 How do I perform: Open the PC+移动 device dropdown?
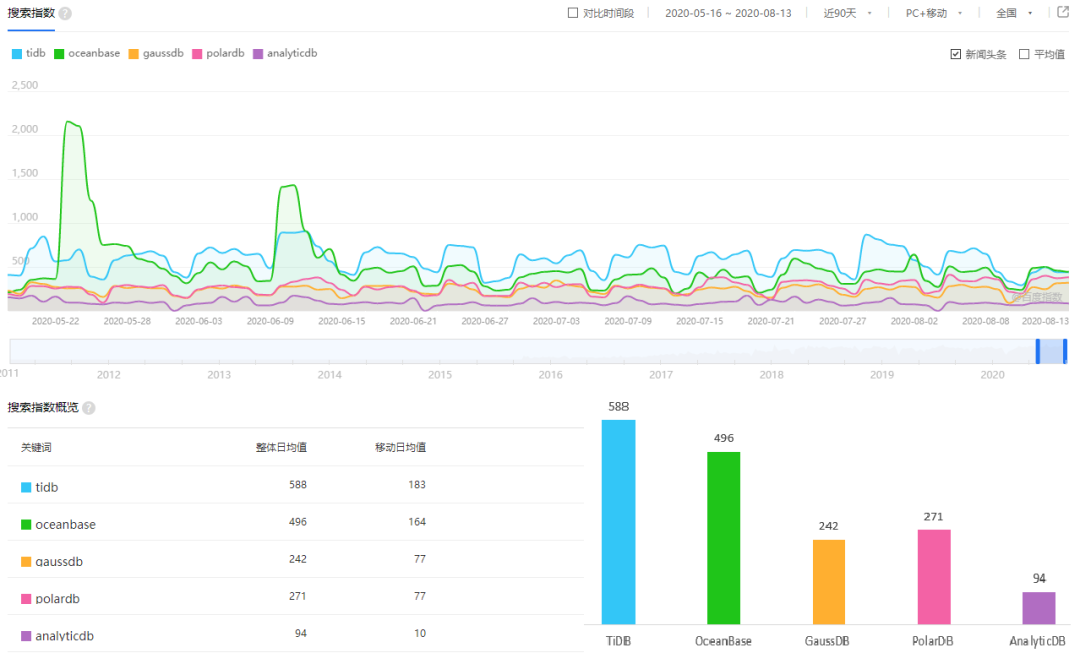[934, 13]
